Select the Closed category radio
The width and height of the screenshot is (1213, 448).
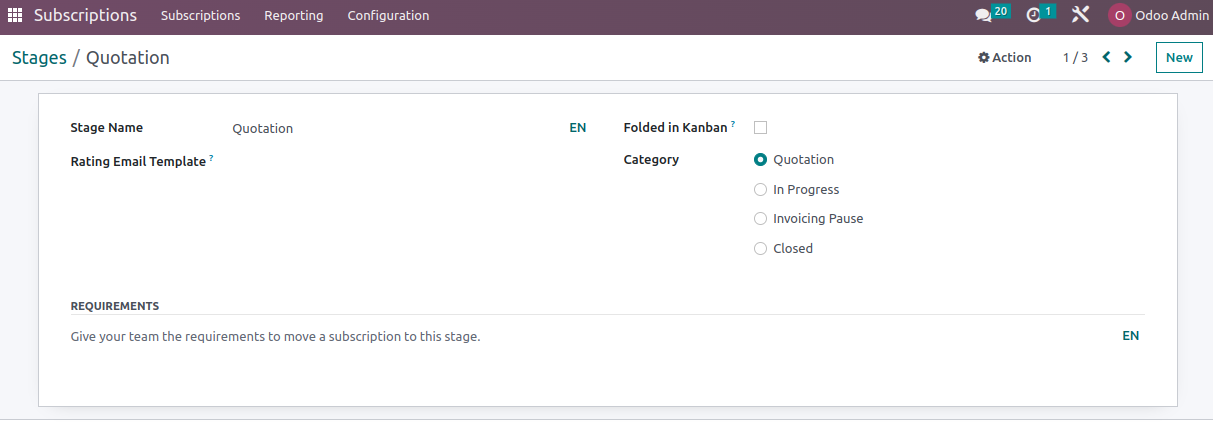pyautogui.click(x=760, y=249)
